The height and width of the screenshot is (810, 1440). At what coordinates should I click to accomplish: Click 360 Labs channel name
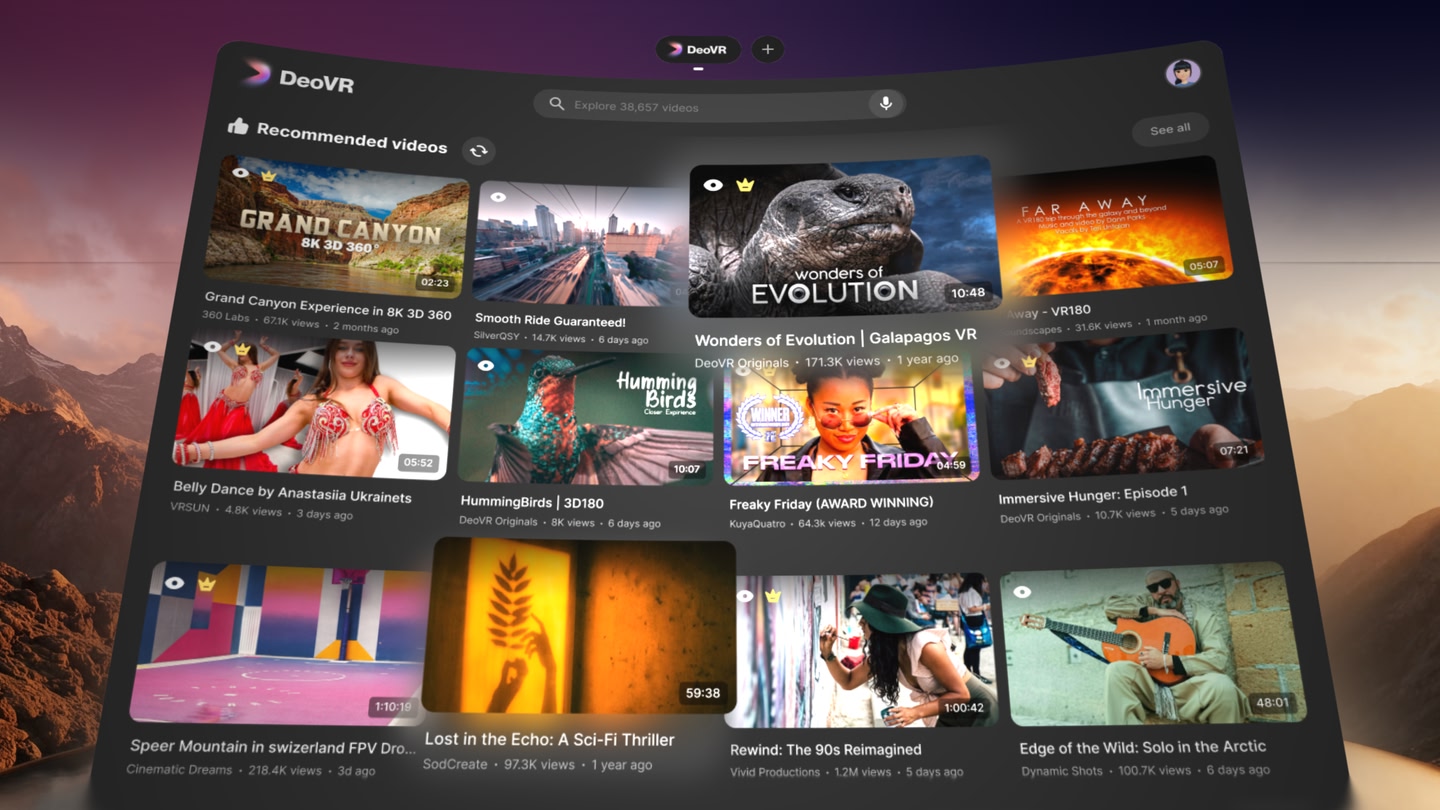tap(226, 317)
